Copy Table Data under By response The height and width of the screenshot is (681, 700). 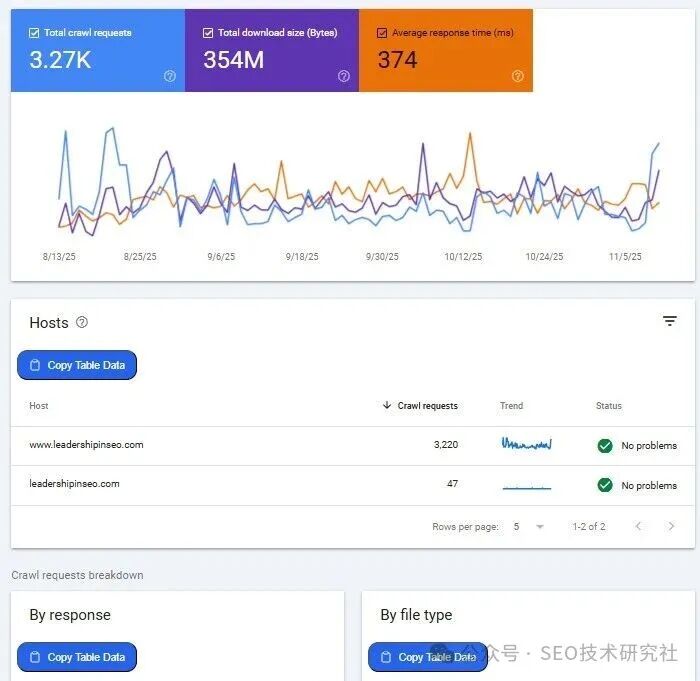77,657
